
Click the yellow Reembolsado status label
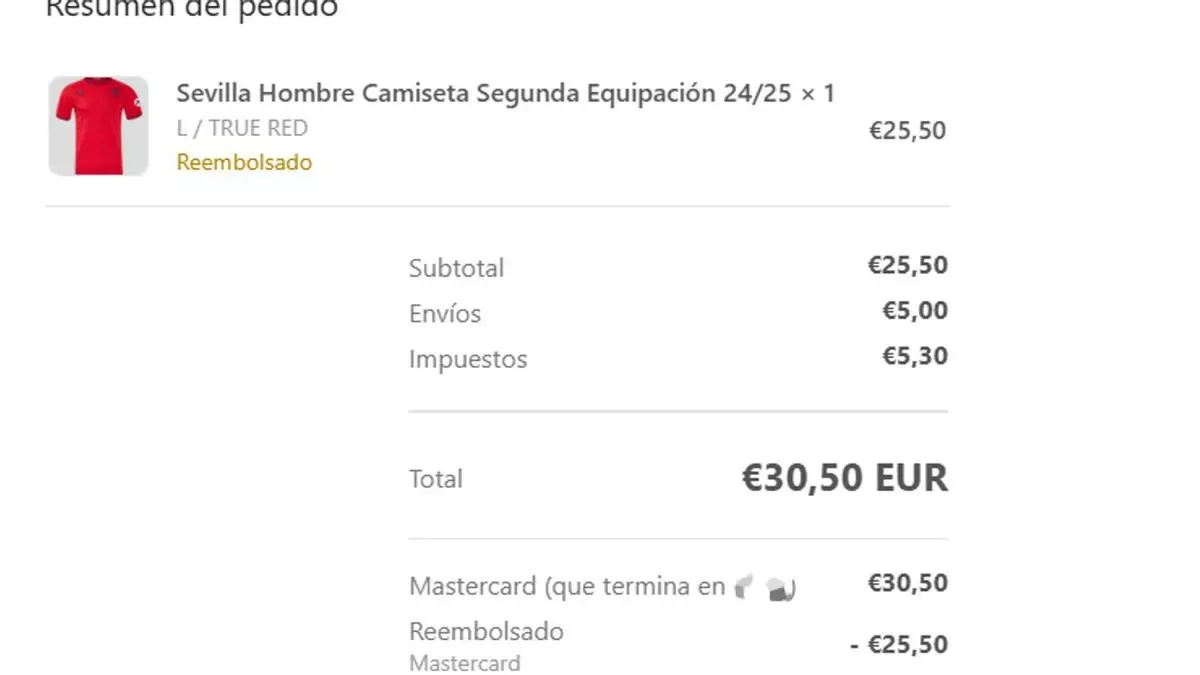click(244, 162)
